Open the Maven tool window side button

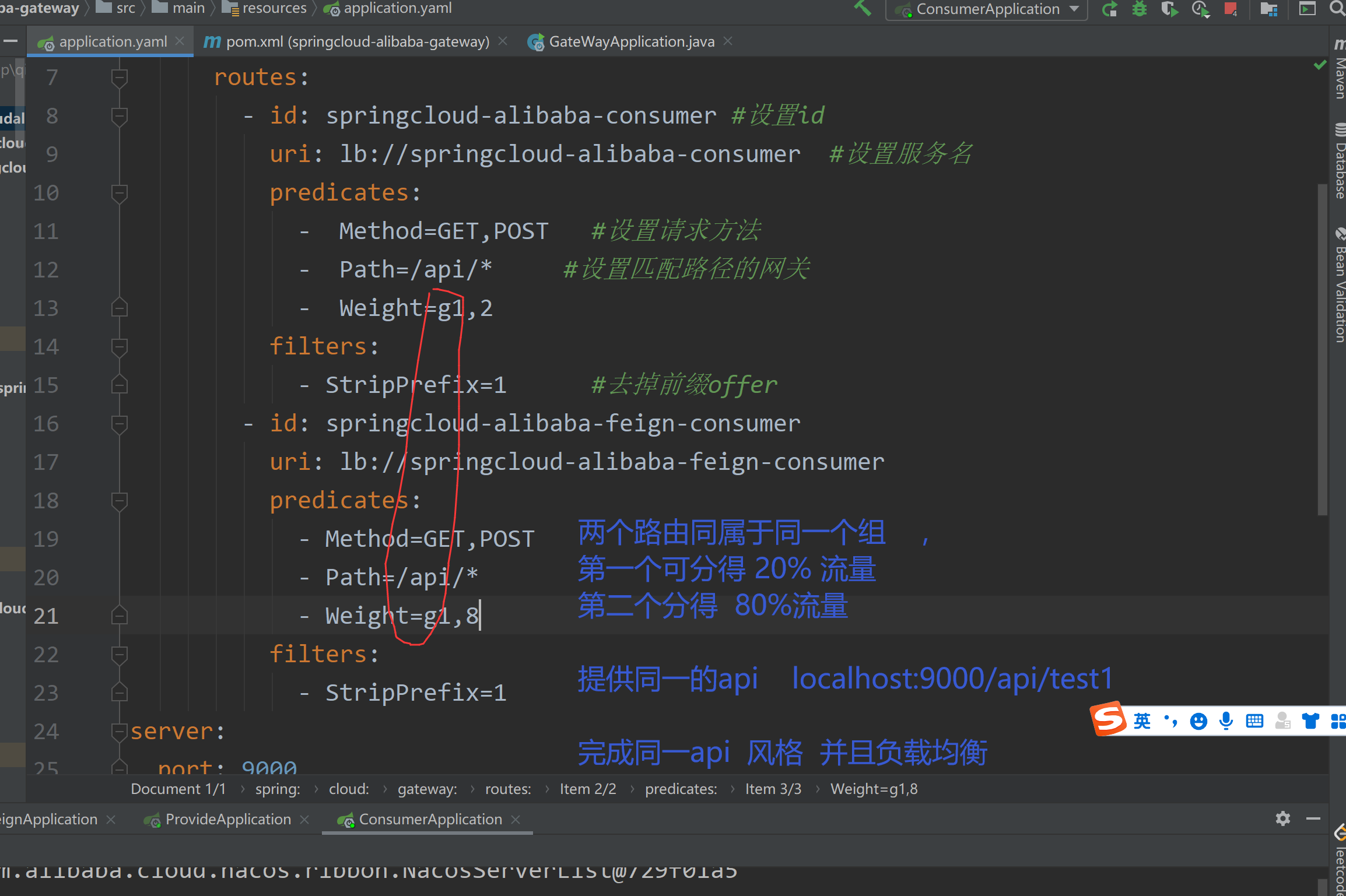tap(1340, 70)
